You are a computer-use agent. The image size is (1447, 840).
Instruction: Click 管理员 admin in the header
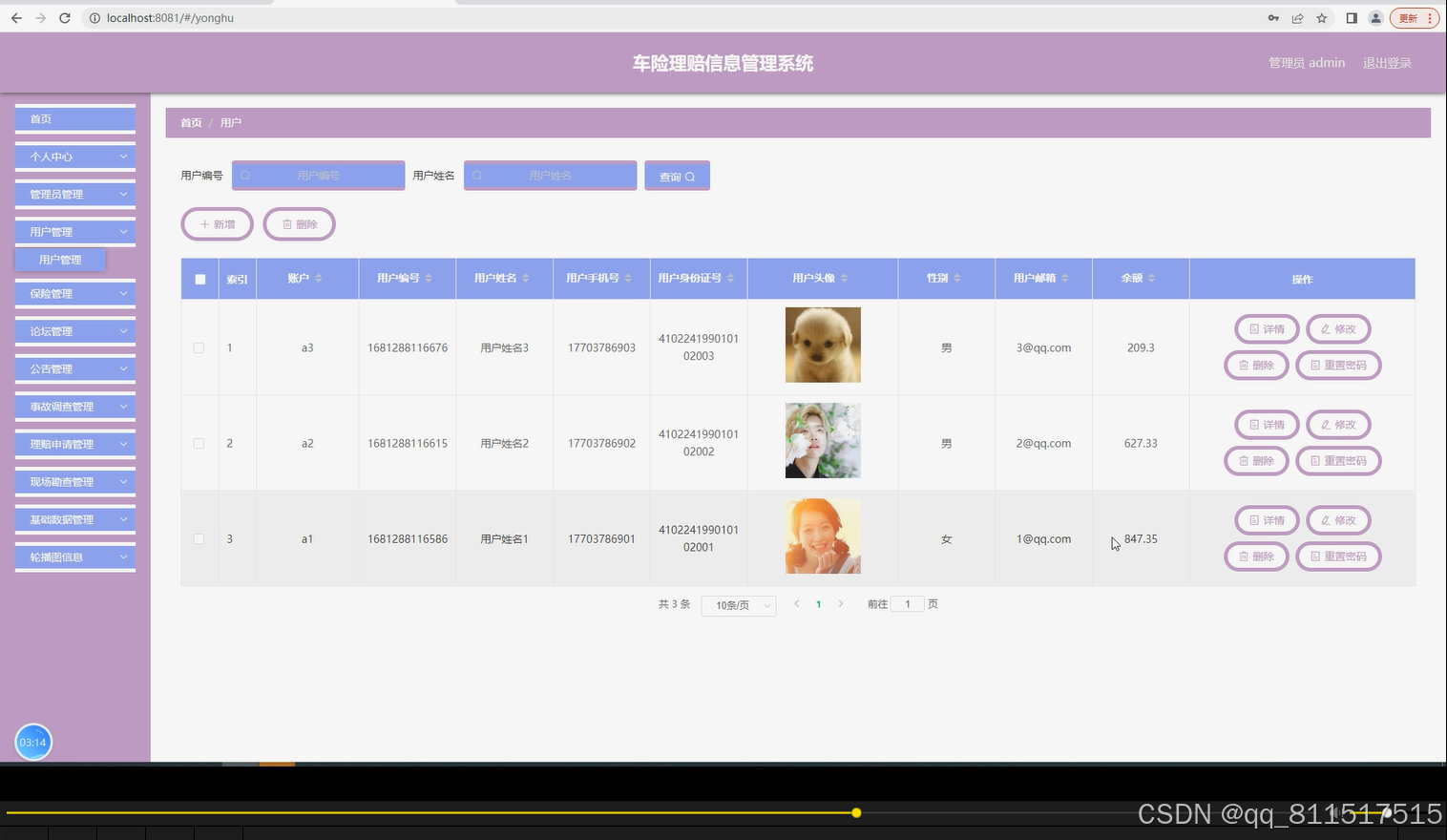pos(1307,63)
